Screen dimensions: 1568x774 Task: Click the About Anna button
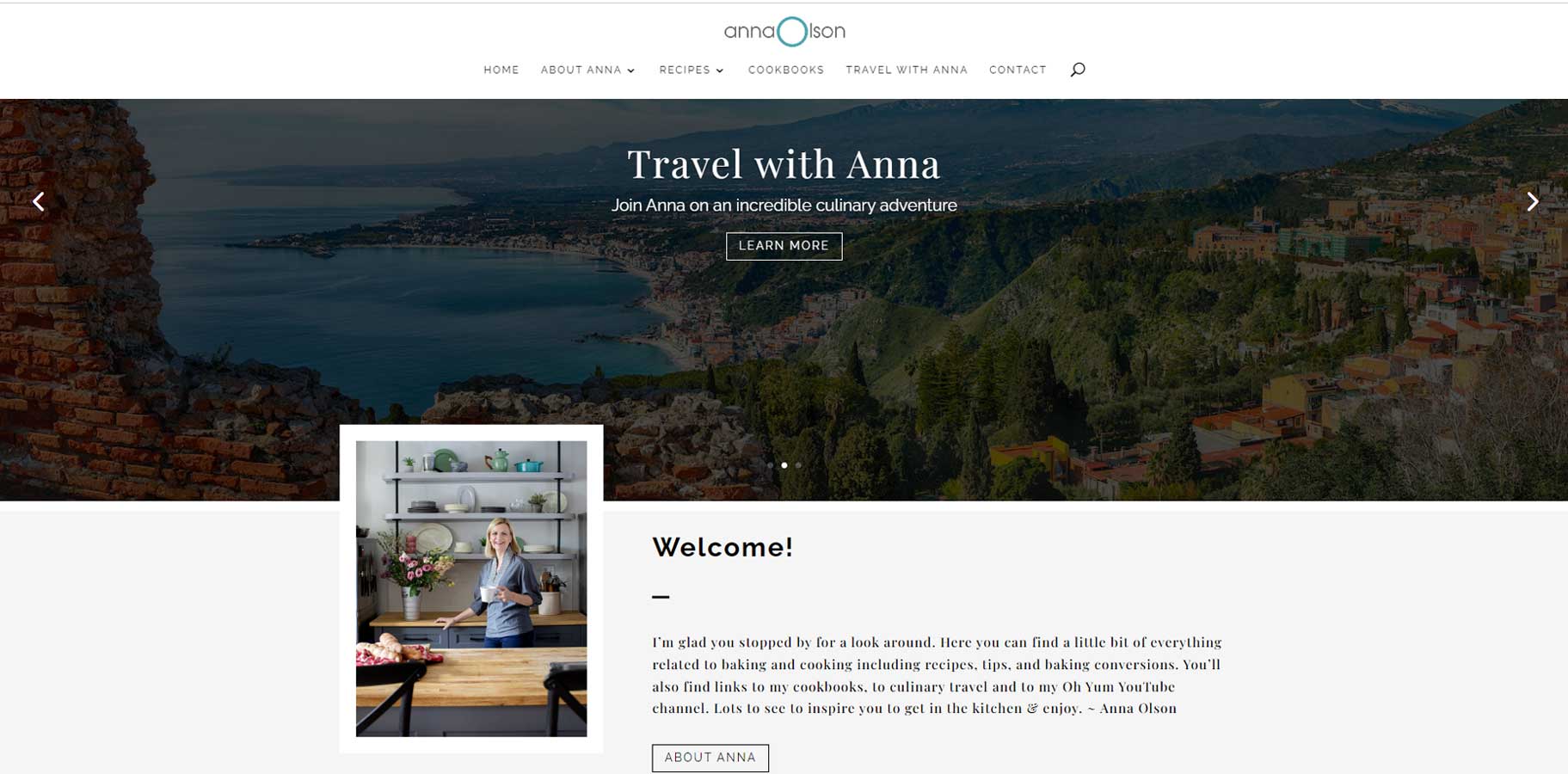[710, 758]
